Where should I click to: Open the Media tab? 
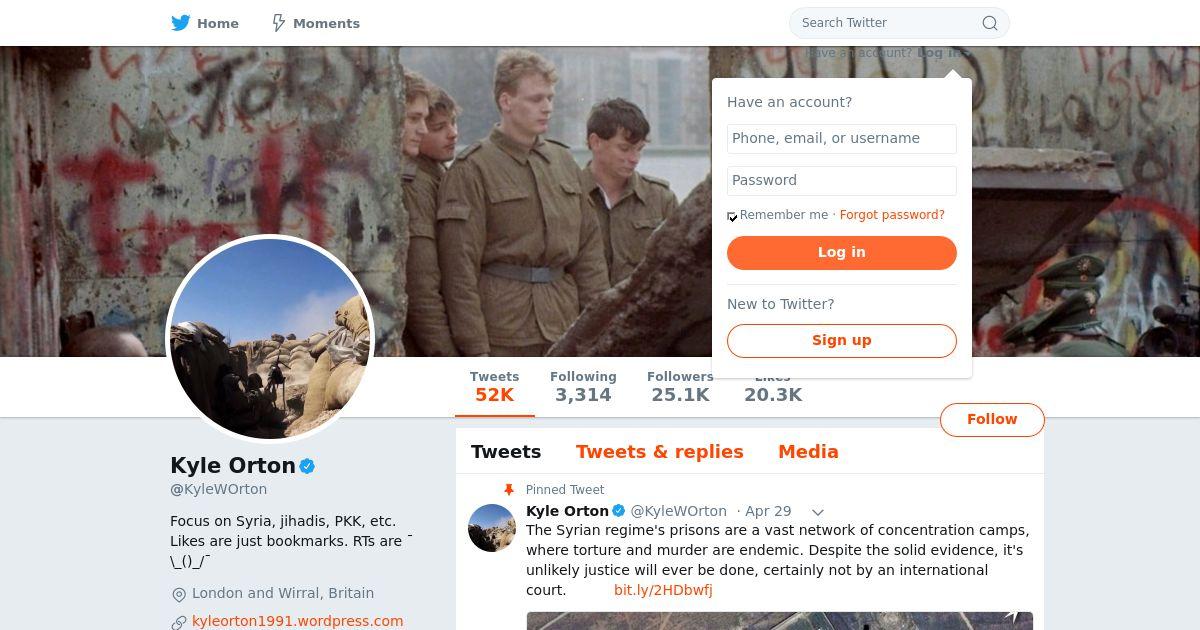click(x=808, y=452)
